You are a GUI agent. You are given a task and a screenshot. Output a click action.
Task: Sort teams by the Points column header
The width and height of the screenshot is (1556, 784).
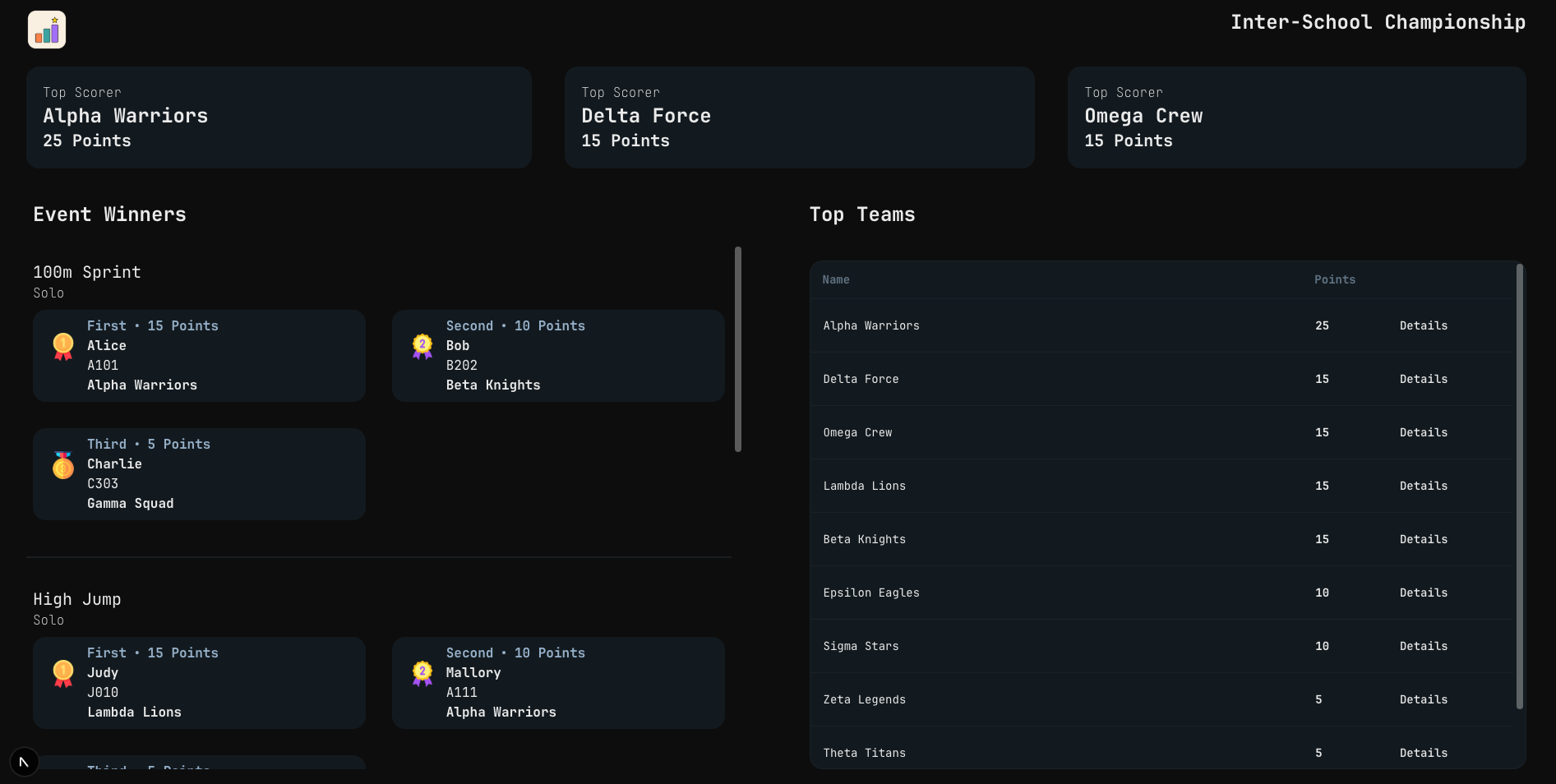click(1334, 279)
